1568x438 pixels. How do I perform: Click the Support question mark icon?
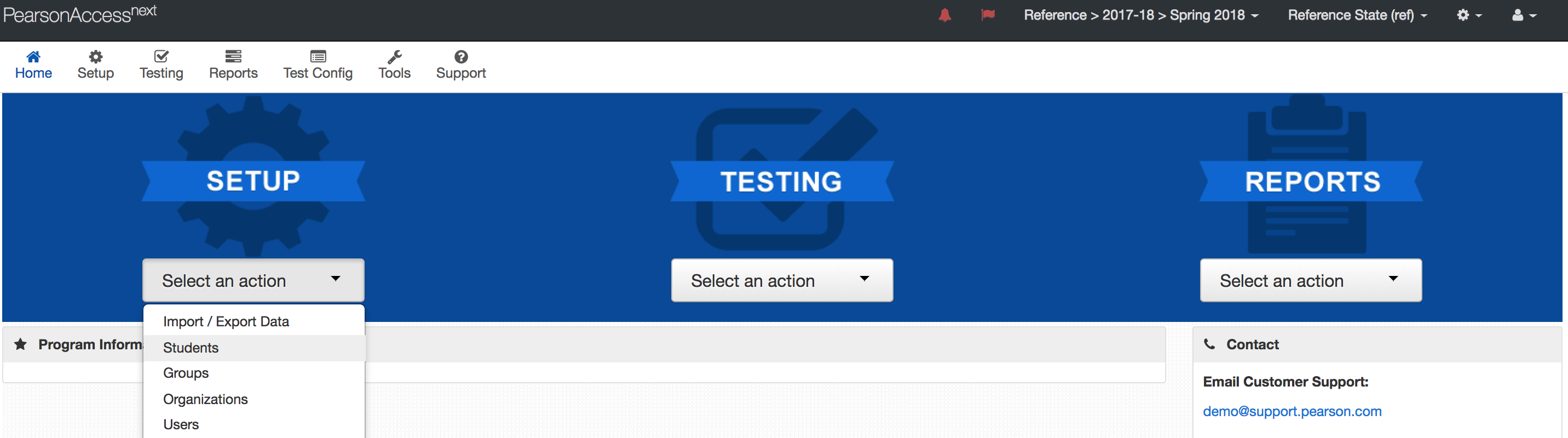point(461,56)
